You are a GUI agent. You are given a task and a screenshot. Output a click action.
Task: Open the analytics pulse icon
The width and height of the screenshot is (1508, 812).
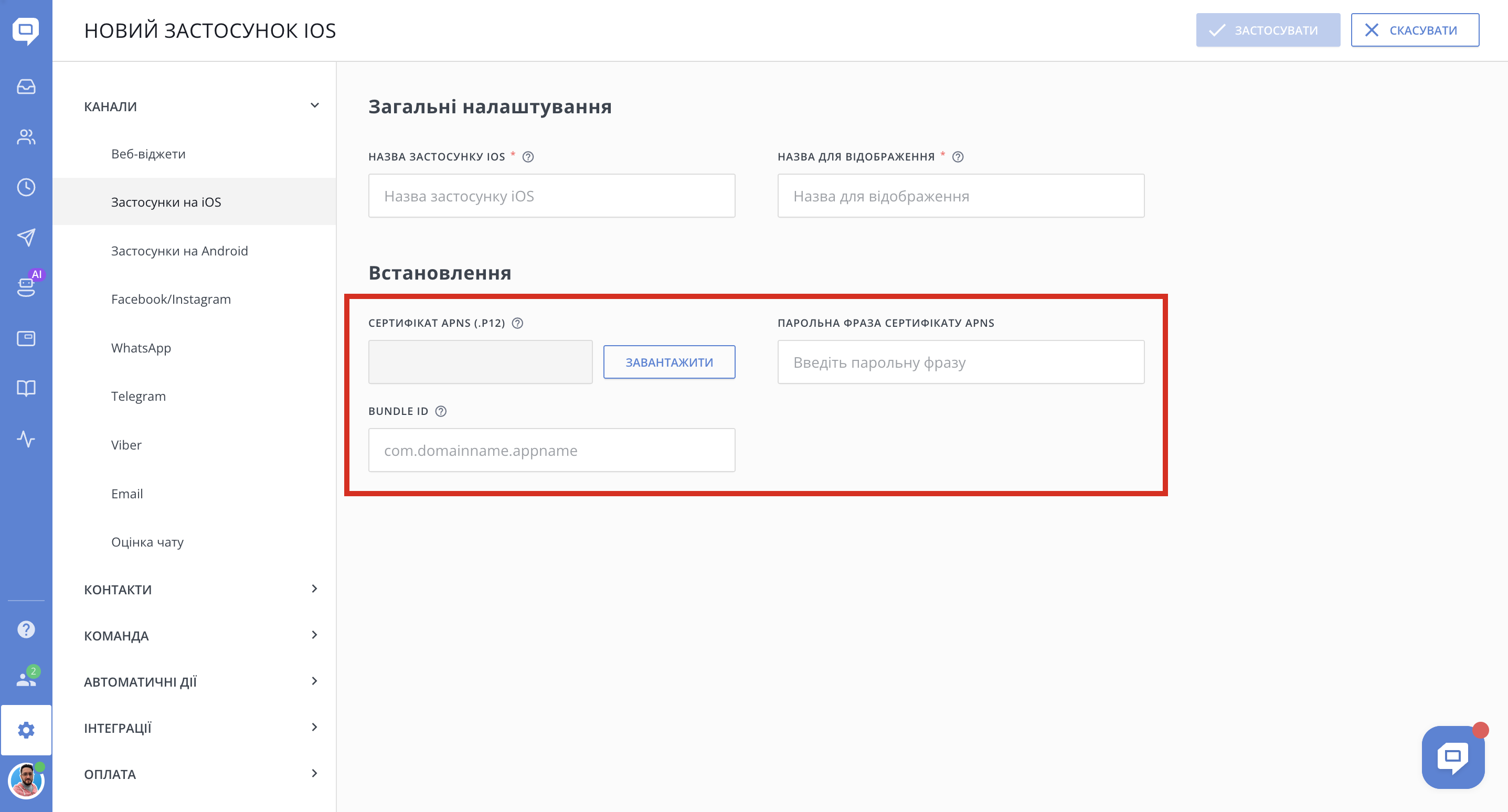pos(26,439)
